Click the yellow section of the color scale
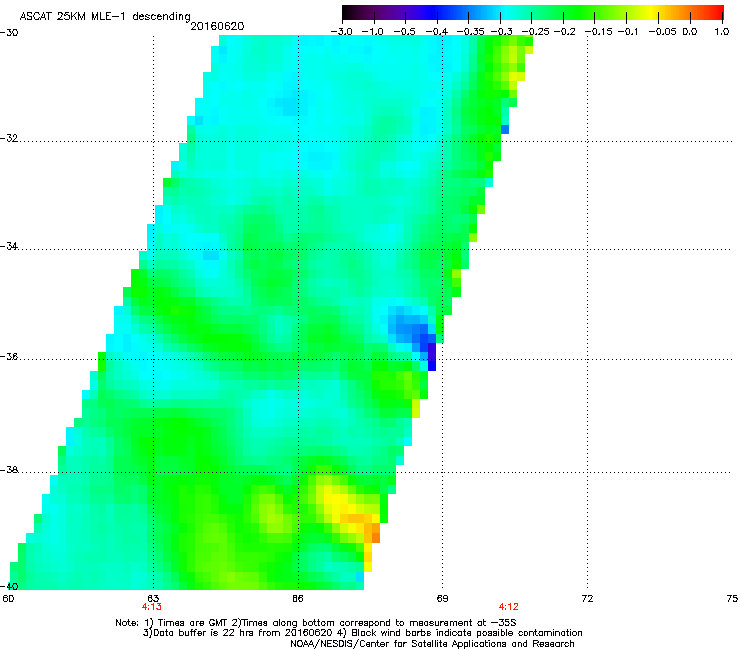The width and height of the screenshot is (740, 650). point(651,12)
